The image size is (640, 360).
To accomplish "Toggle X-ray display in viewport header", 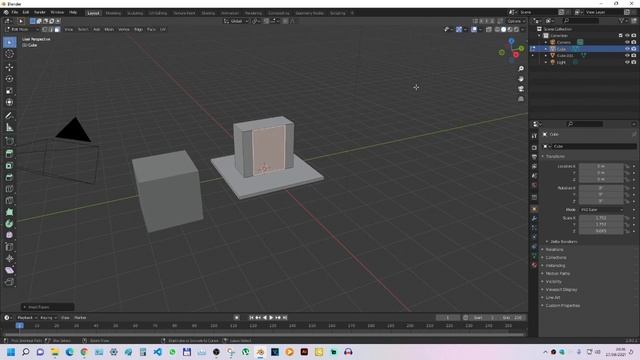I will (489, 29).
